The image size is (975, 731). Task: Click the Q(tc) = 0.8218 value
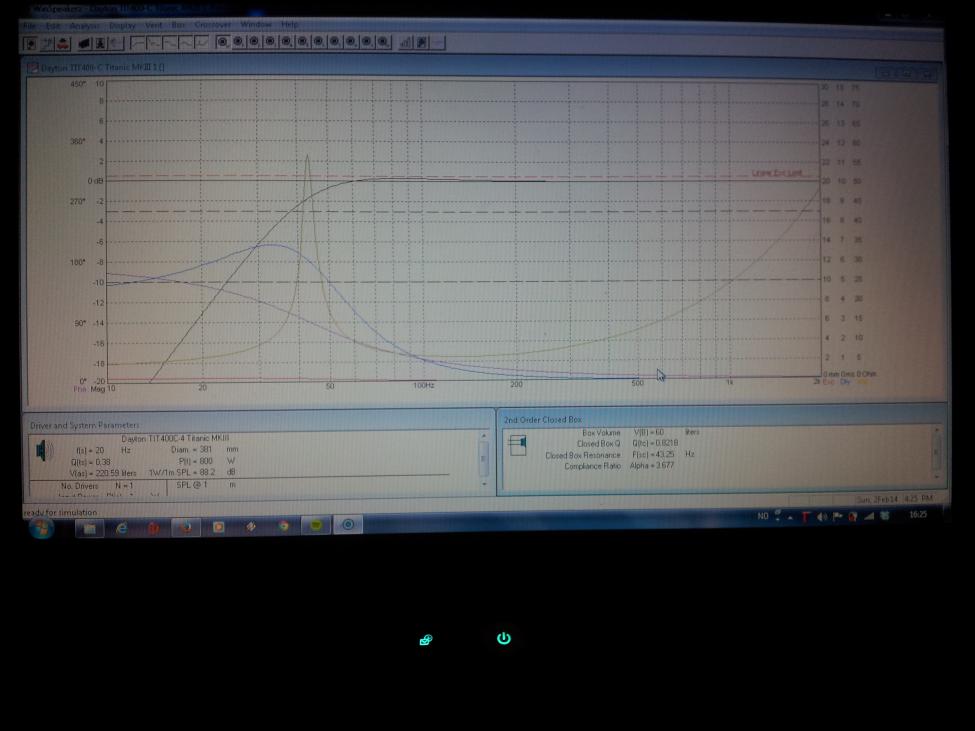655,443
